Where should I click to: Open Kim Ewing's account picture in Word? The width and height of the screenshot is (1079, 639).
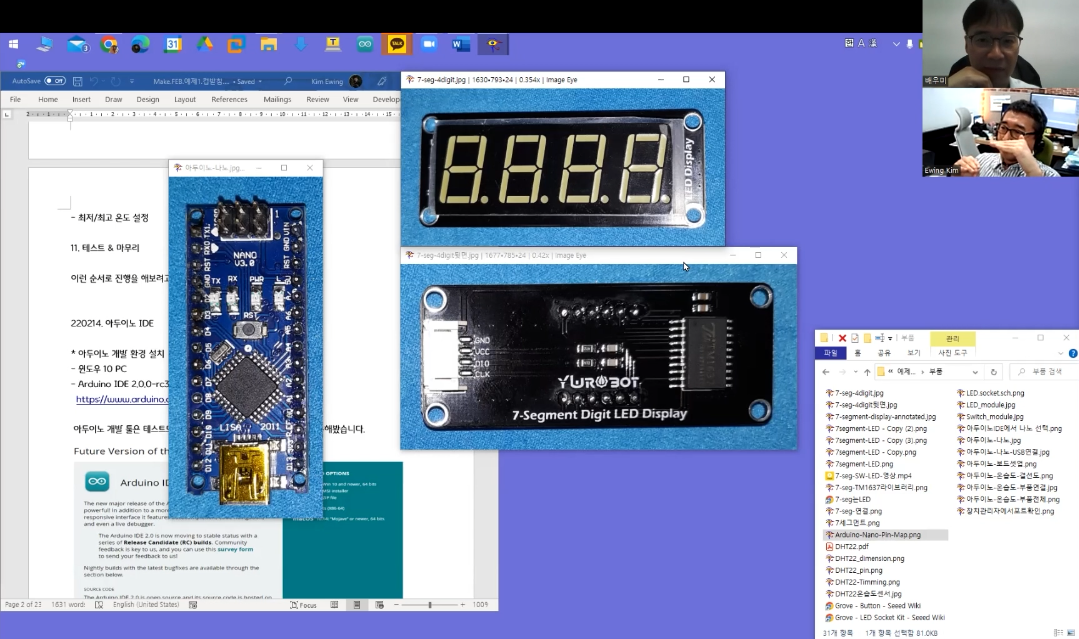(356, 81)
